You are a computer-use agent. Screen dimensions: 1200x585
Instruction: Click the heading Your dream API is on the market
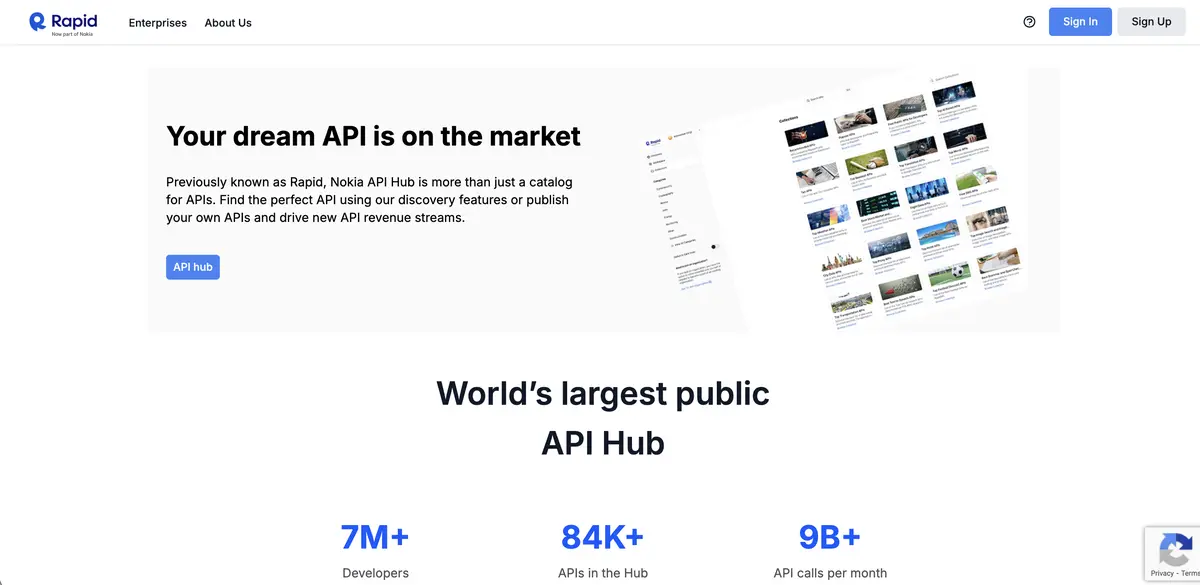click(373, 136)
